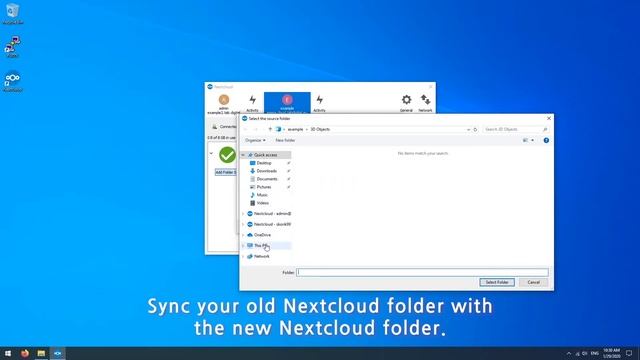The image size is (640, 360).
Task: Click the green sync checkmark icon
Action: [x=227, y=155]
